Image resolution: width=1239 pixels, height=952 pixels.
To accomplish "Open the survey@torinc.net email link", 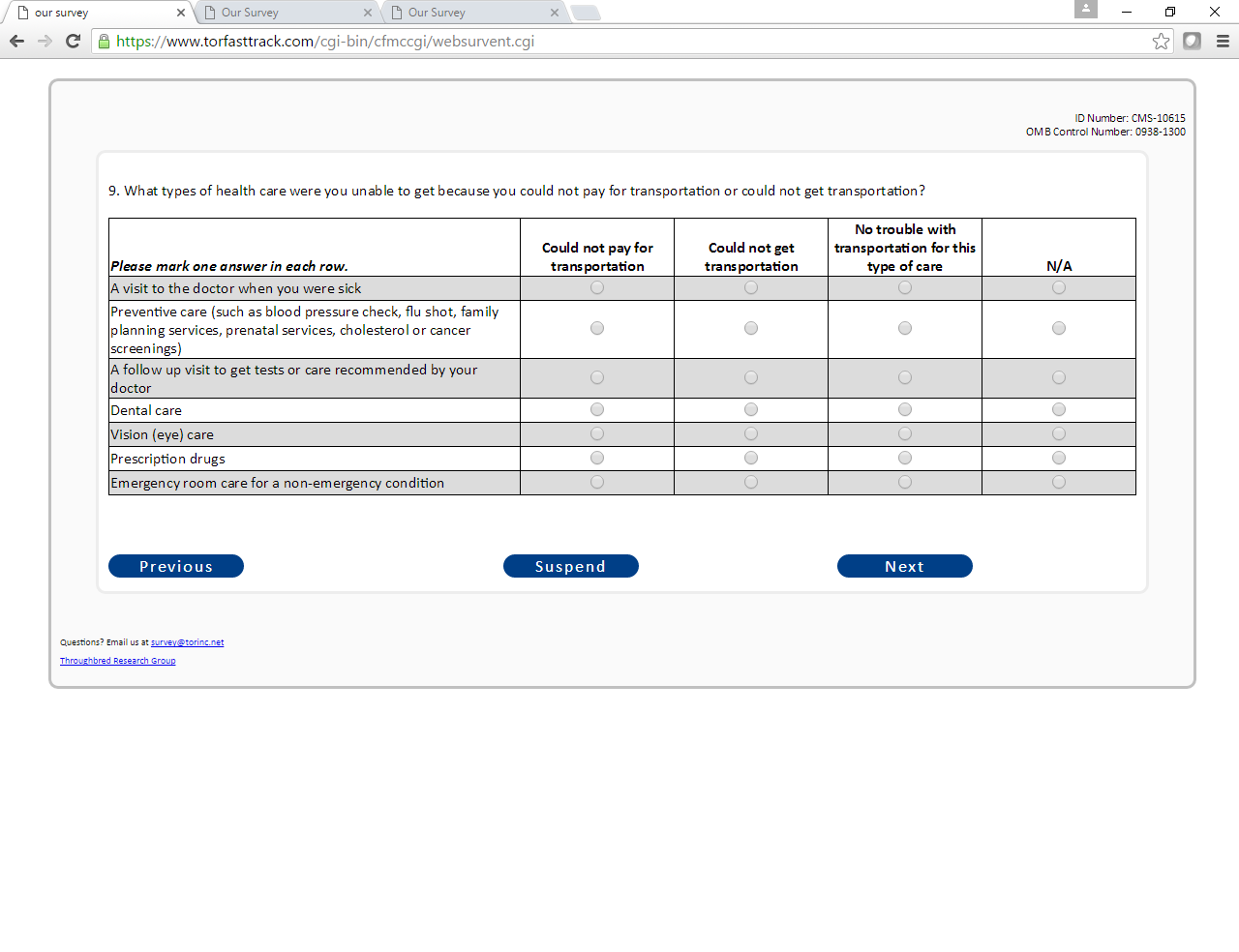I will pos(187,642).
